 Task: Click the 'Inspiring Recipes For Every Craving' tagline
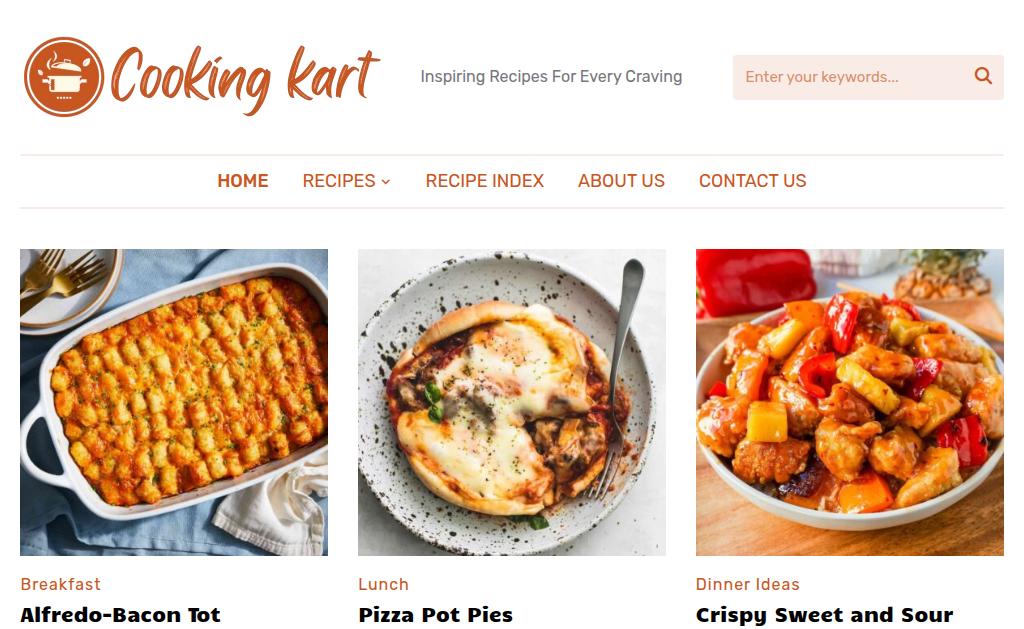(551, 77)
